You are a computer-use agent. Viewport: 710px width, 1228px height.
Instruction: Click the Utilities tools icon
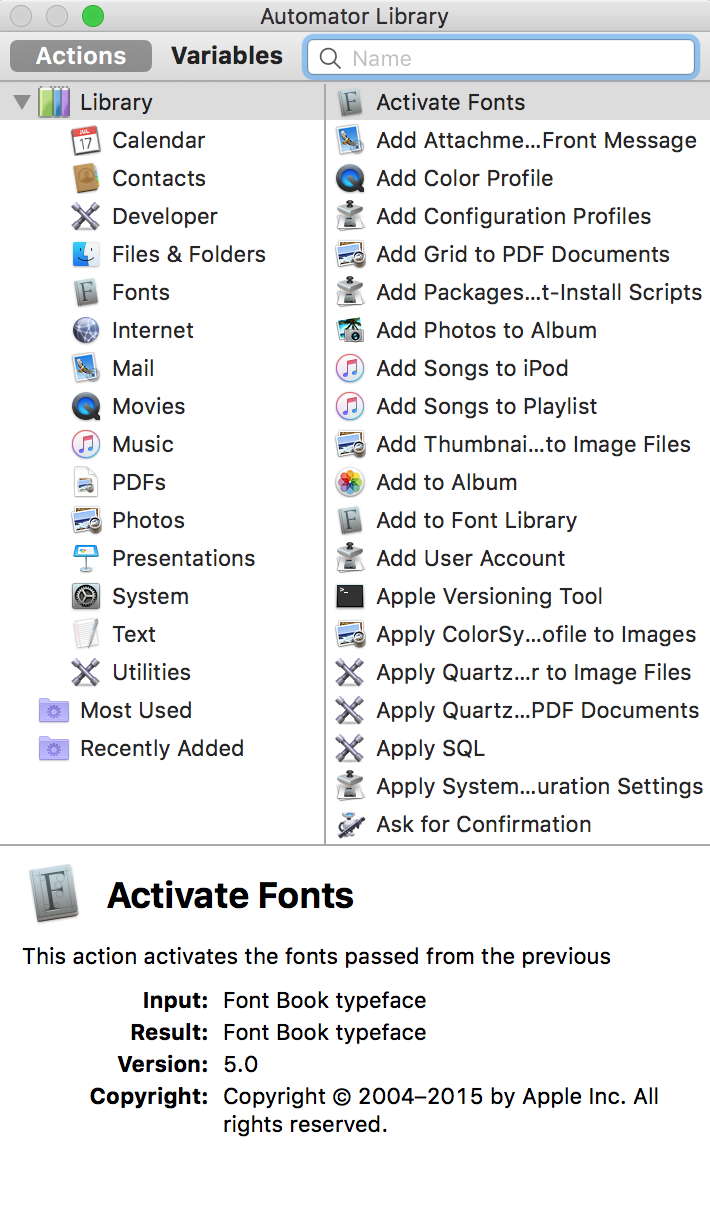[x=86, y=672]
